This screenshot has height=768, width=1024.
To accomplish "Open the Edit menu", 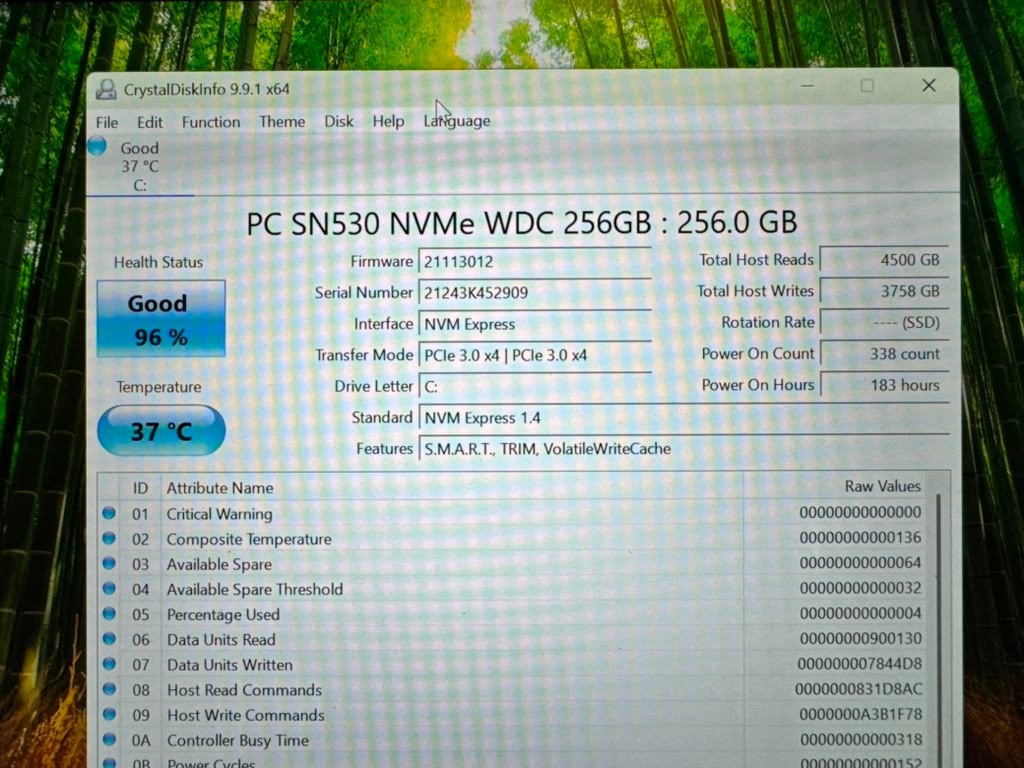I will coord(150,123).
